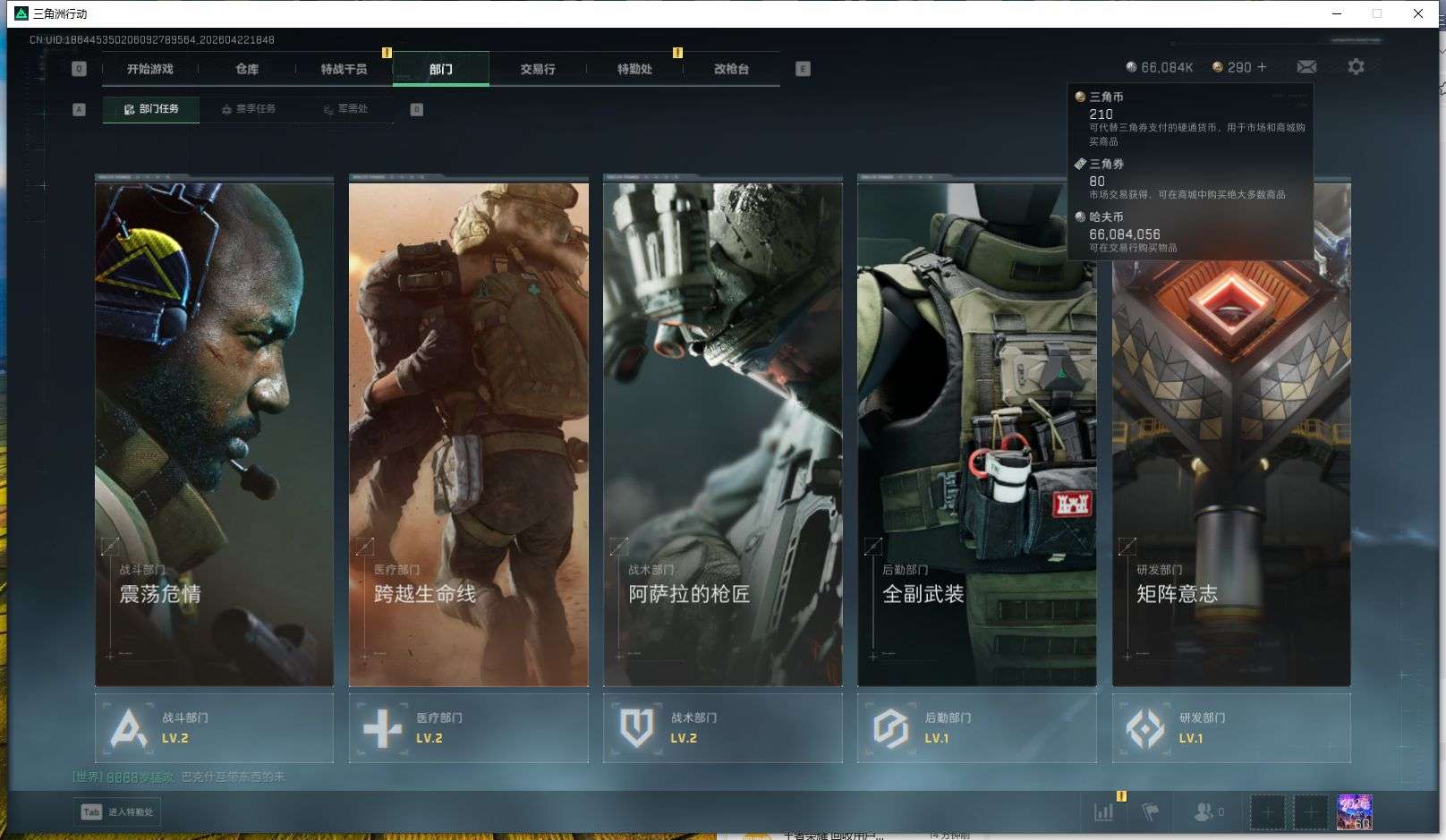1446x840 pixels.
Task: Open the player avatar showing level 60
Action: (1354, 812)
